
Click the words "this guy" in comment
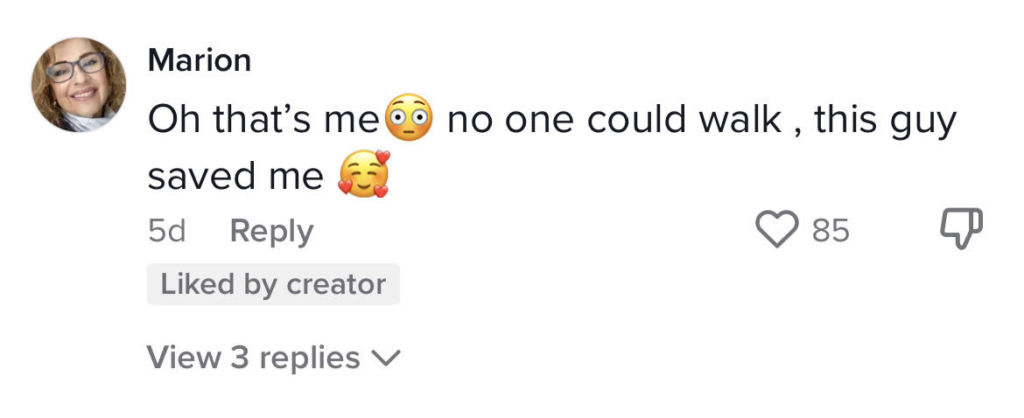coord(886,123)
